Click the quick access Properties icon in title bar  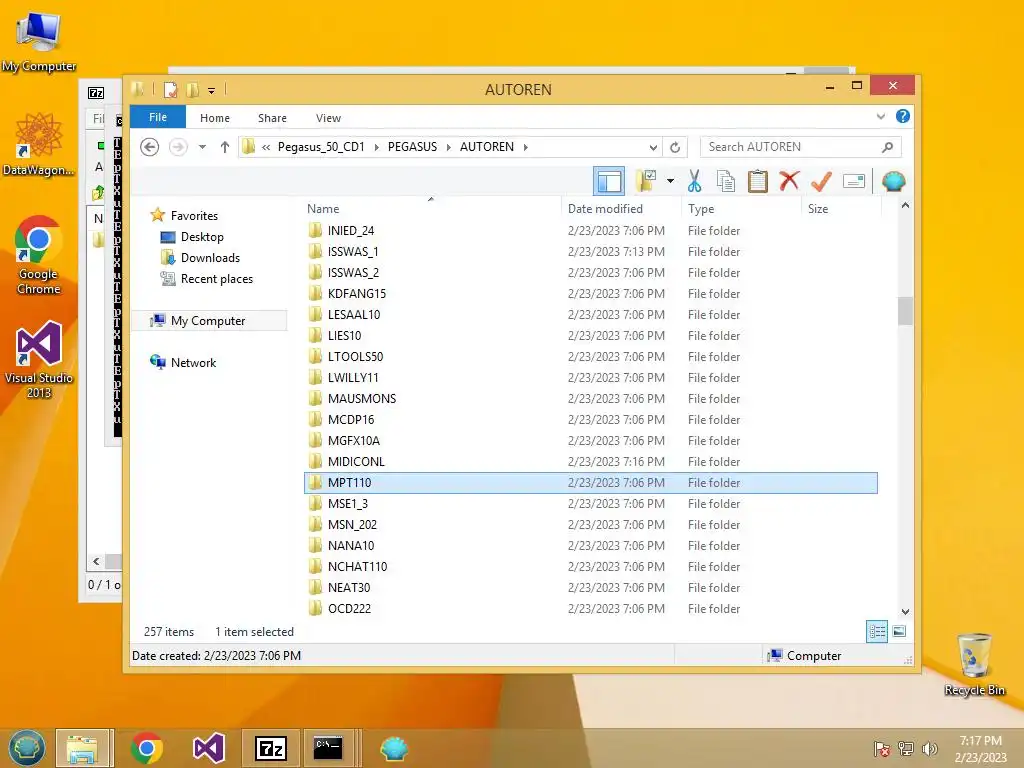click(170, 90)
